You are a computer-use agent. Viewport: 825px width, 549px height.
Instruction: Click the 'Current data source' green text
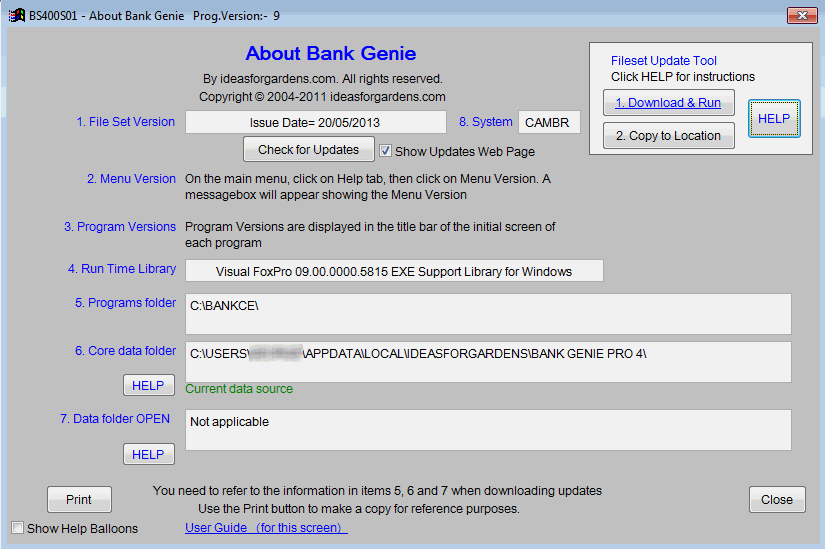coord(239,389)
